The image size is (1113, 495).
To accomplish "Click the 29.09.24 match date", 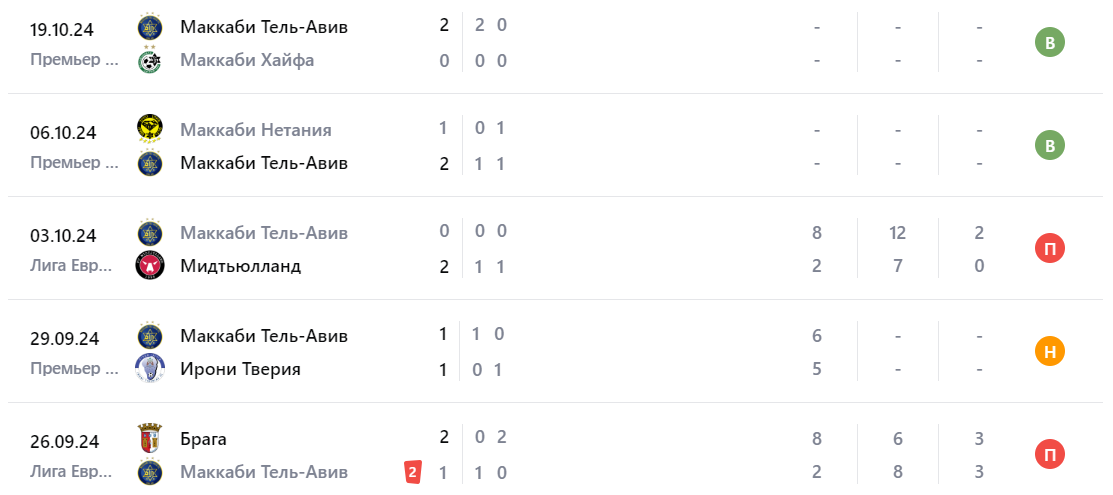I will click(x=63, y=338).
